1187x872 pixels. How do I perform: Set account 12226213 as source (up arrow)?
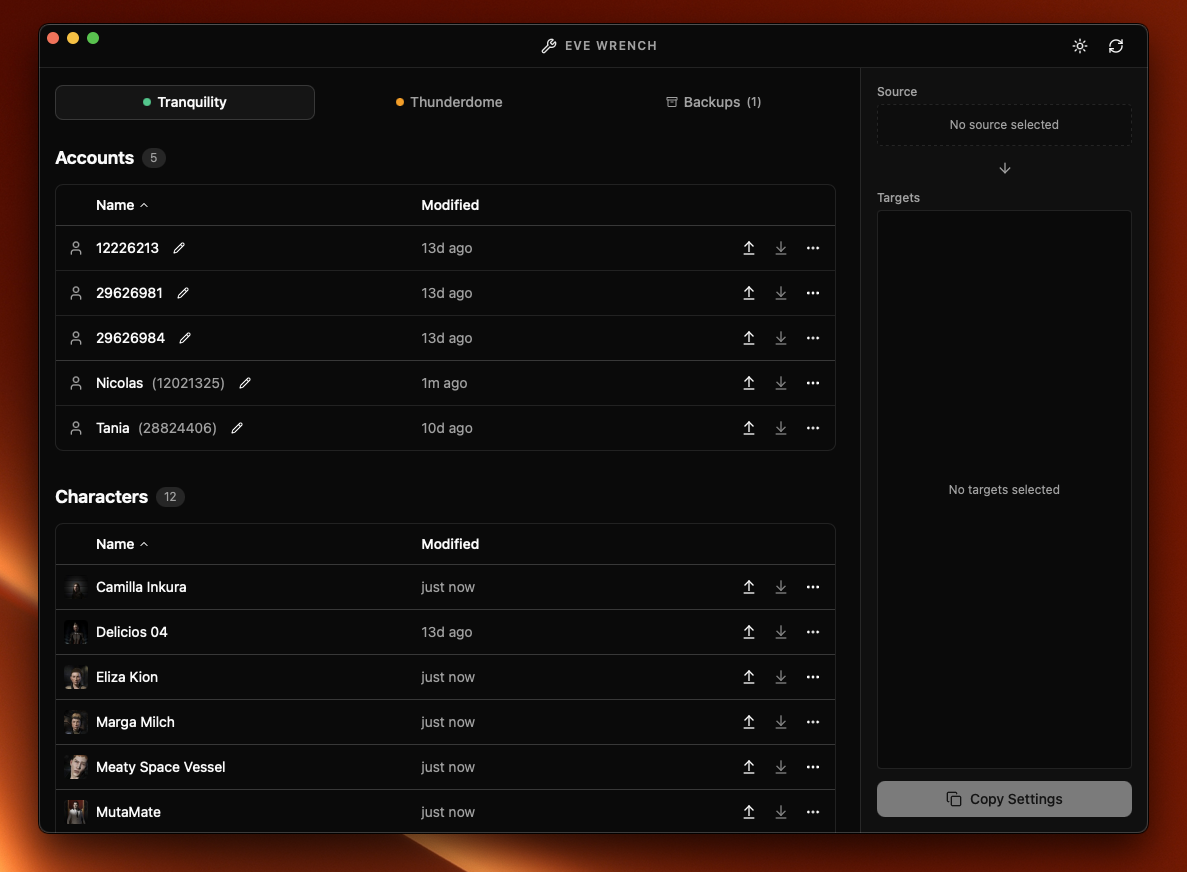(749, 248)
